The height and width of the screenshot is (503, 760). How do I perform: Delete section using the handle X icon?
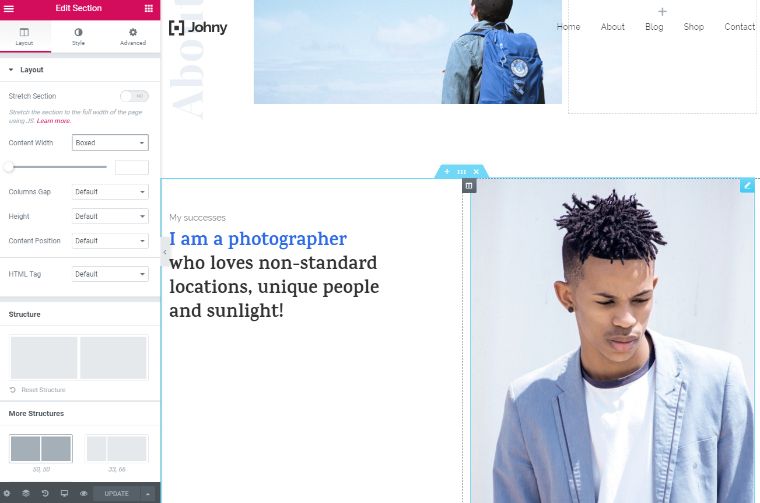[476, 172]
